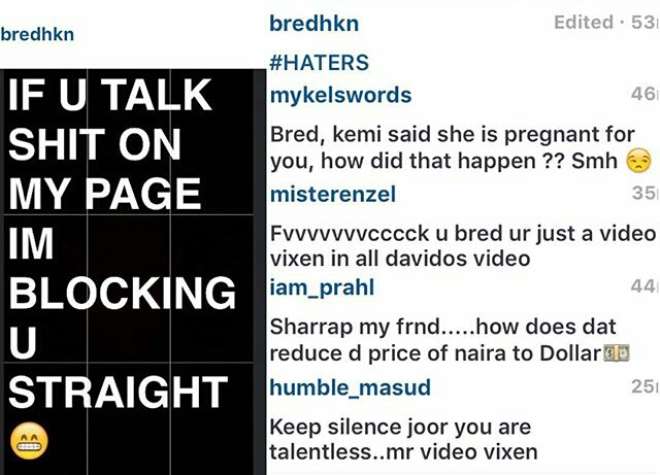Select the iam_prahl comment about naira
Screen dimensions: 660x475
(x=450, y=340)
